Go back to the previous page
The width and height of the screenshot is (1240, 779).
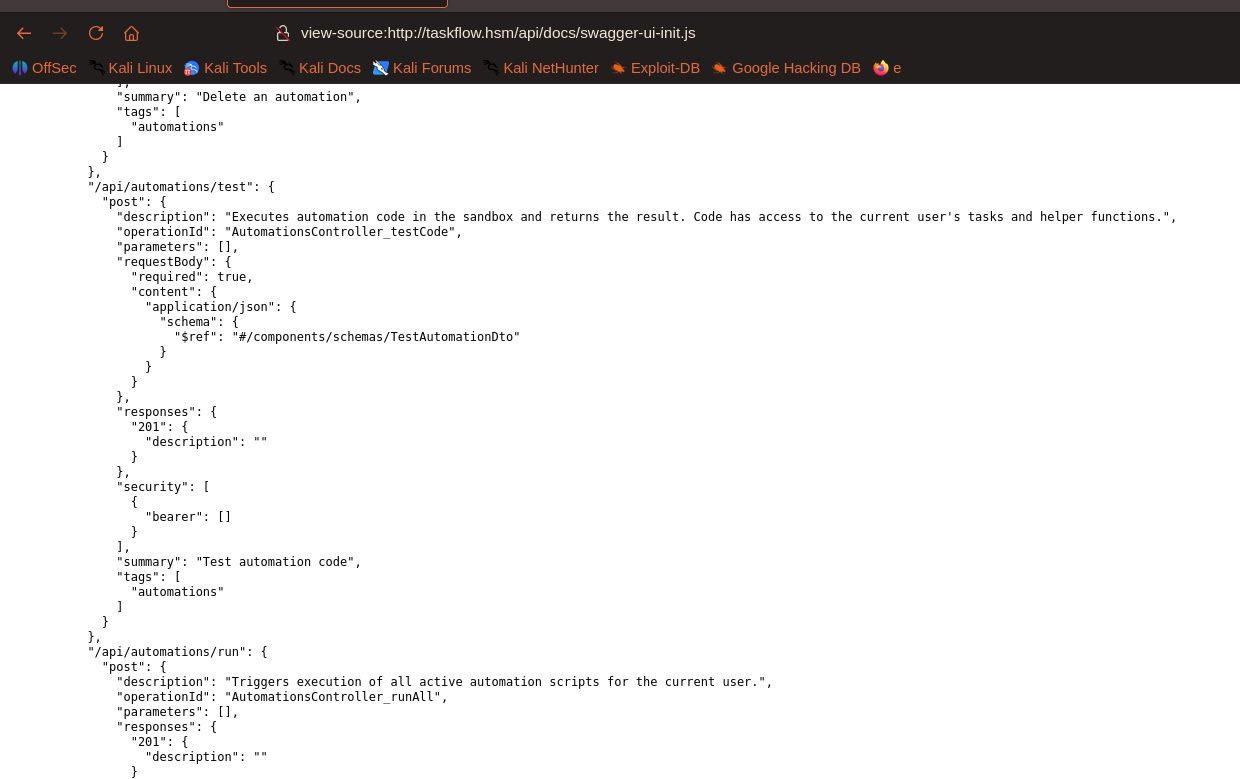(x=24, y=33)
